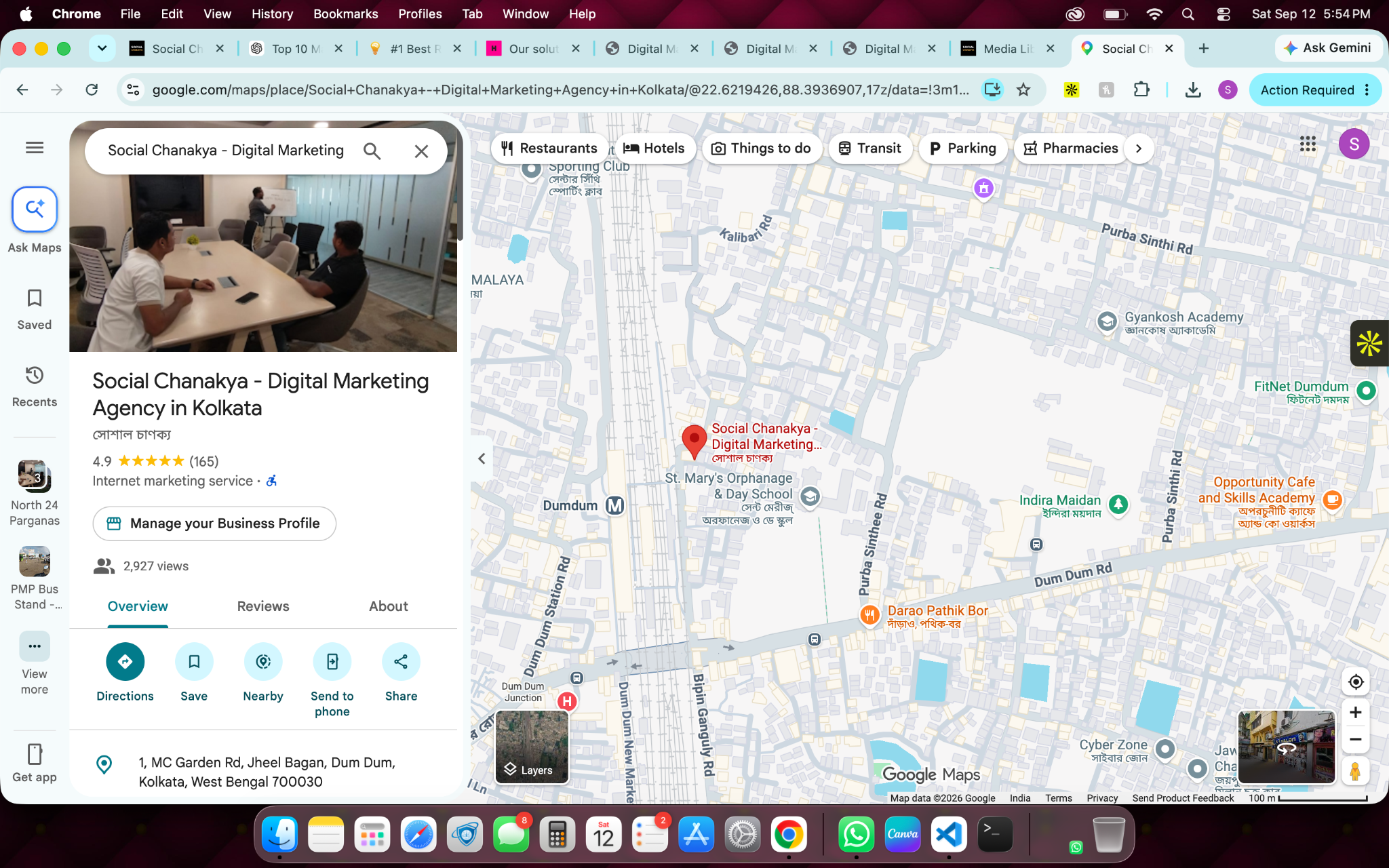Open the Google Maps hamburger menu

(x=35, y=148)
